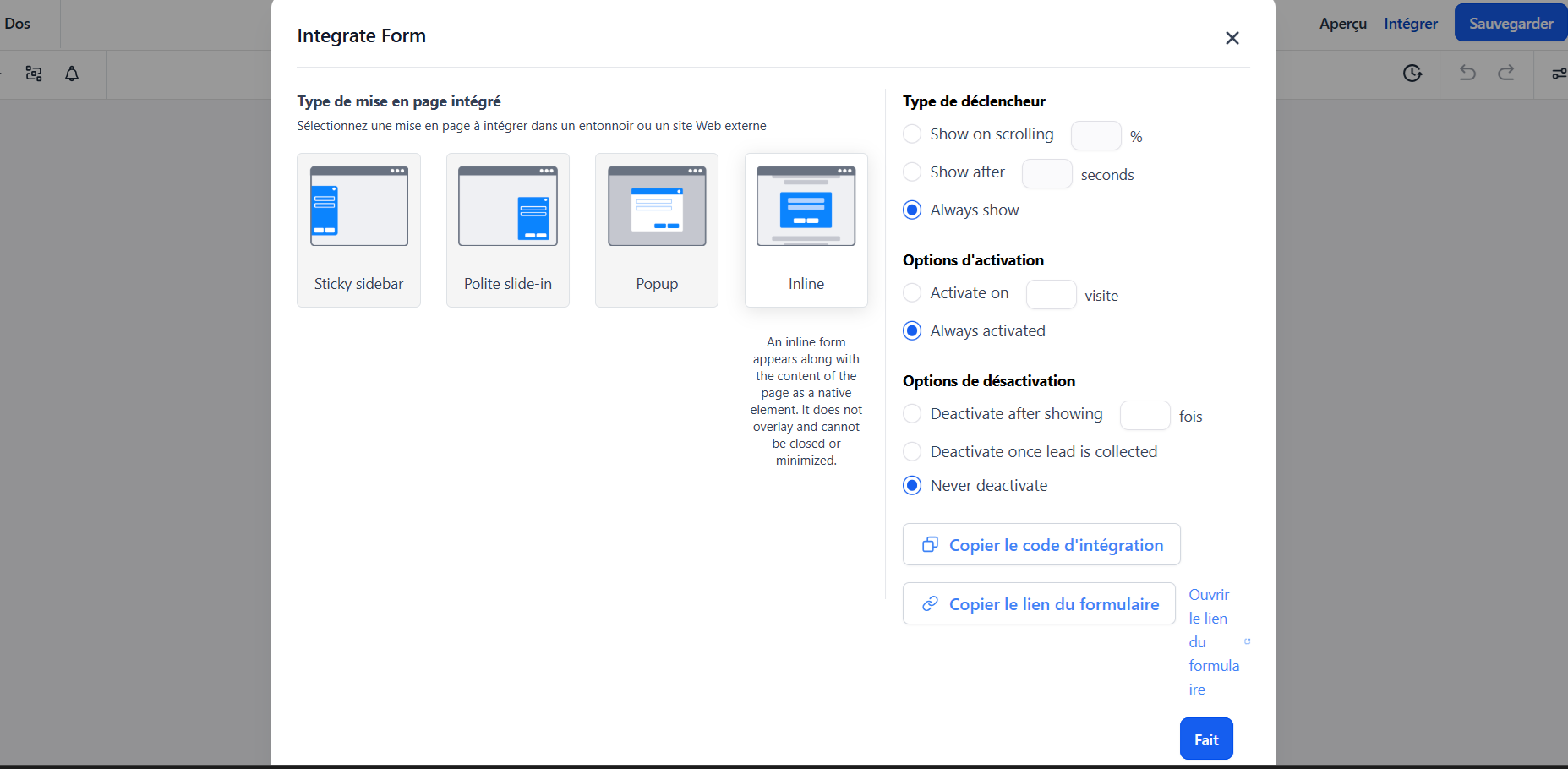
Task: Select Show after seconds radio
Action: tap(912, 172)
